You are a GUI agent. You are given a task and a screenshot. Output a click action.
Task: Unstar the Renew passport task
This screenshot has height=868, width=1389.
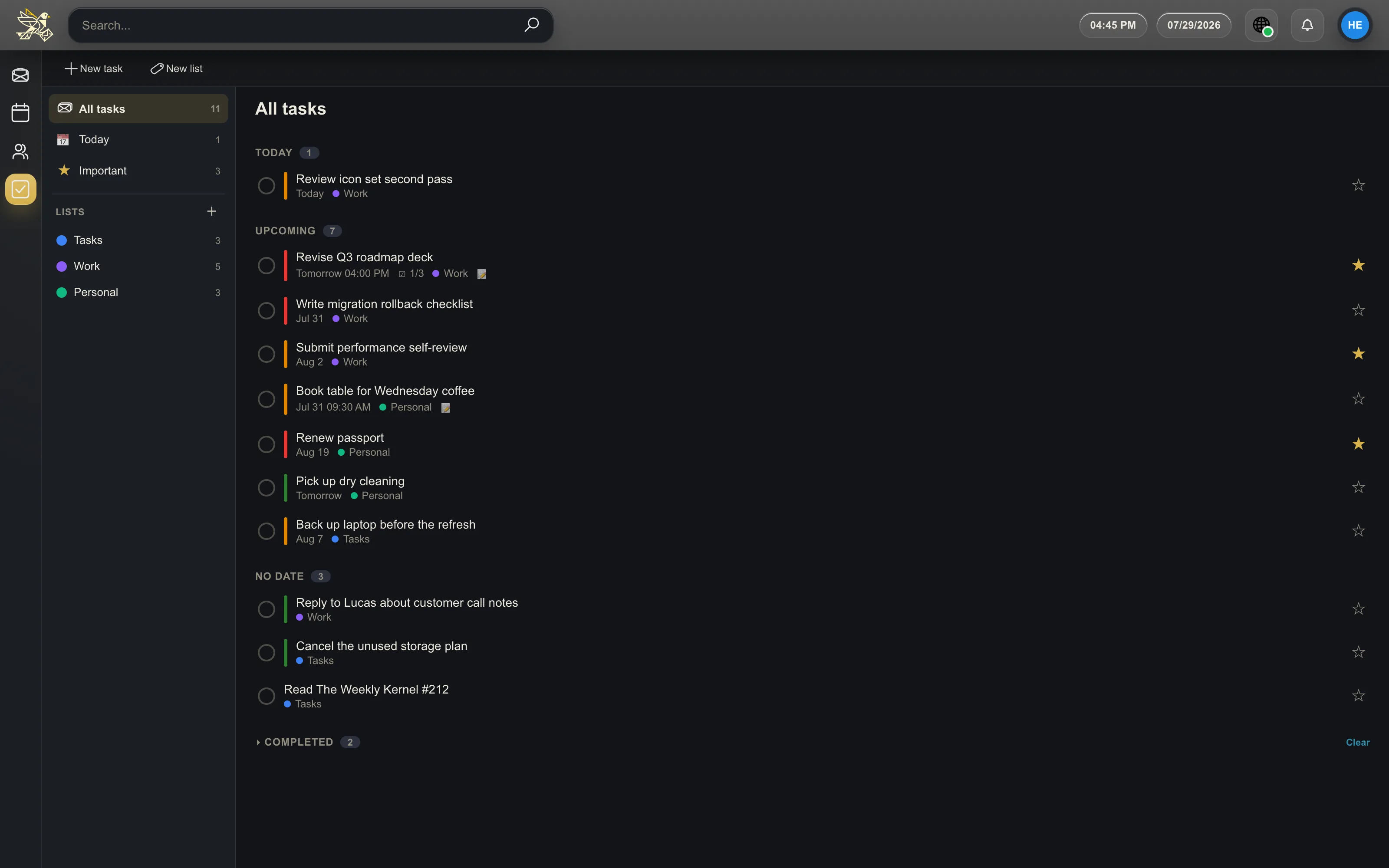click(x=1358, y=443)
